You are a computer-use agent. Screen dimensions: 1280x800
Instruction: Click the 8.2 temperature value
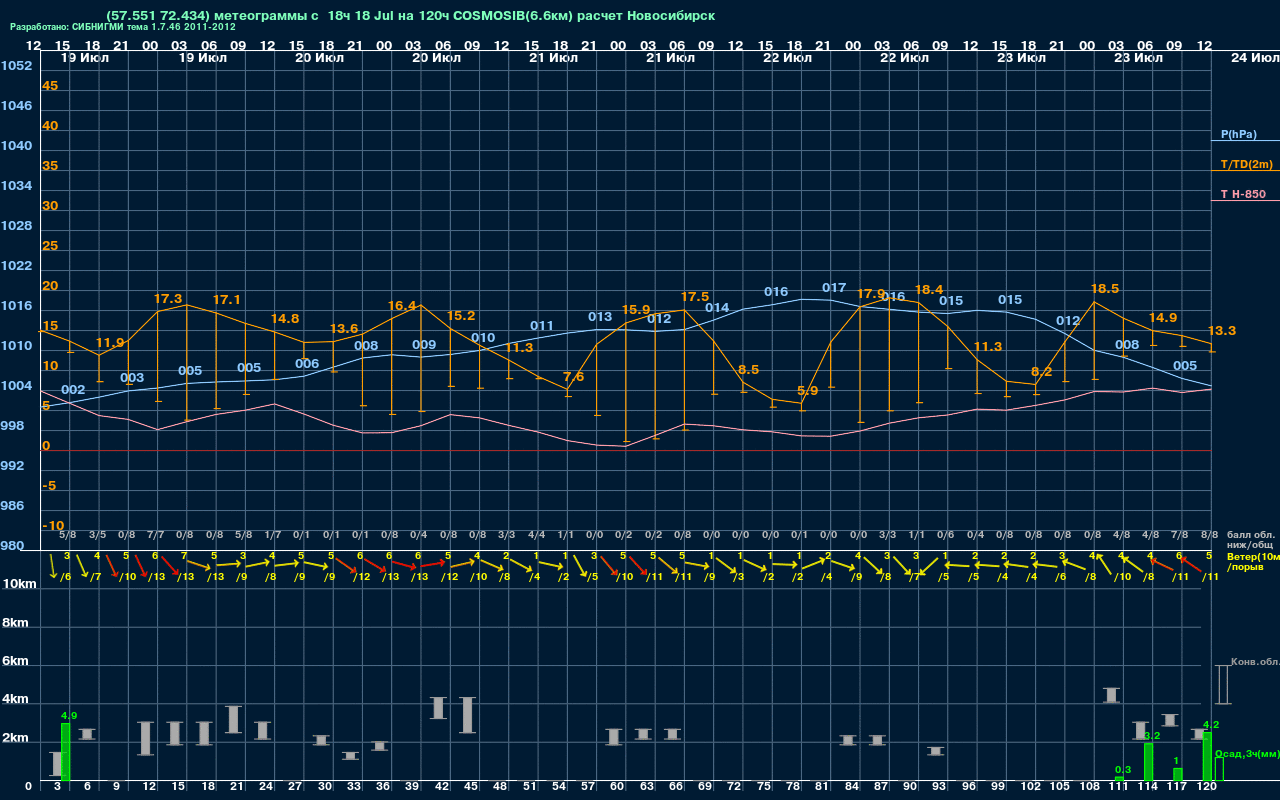(x=1041, y=372)
